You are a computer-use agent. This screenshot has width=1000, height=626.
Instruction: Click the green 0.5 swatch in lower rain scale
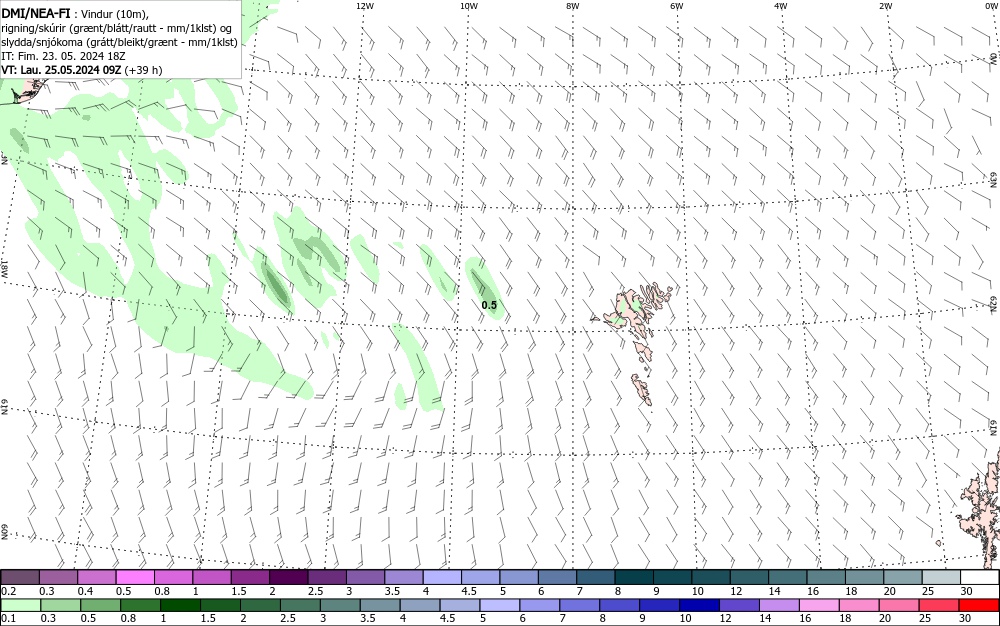click(x=100, y=605)
